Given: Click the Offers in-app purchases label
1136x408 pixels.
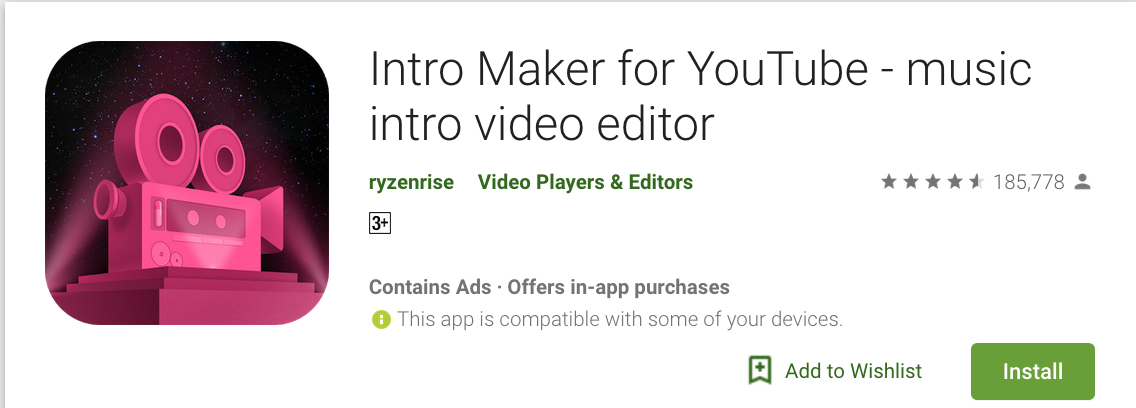Looking at the screenshot, I should [x=618, y=287].
